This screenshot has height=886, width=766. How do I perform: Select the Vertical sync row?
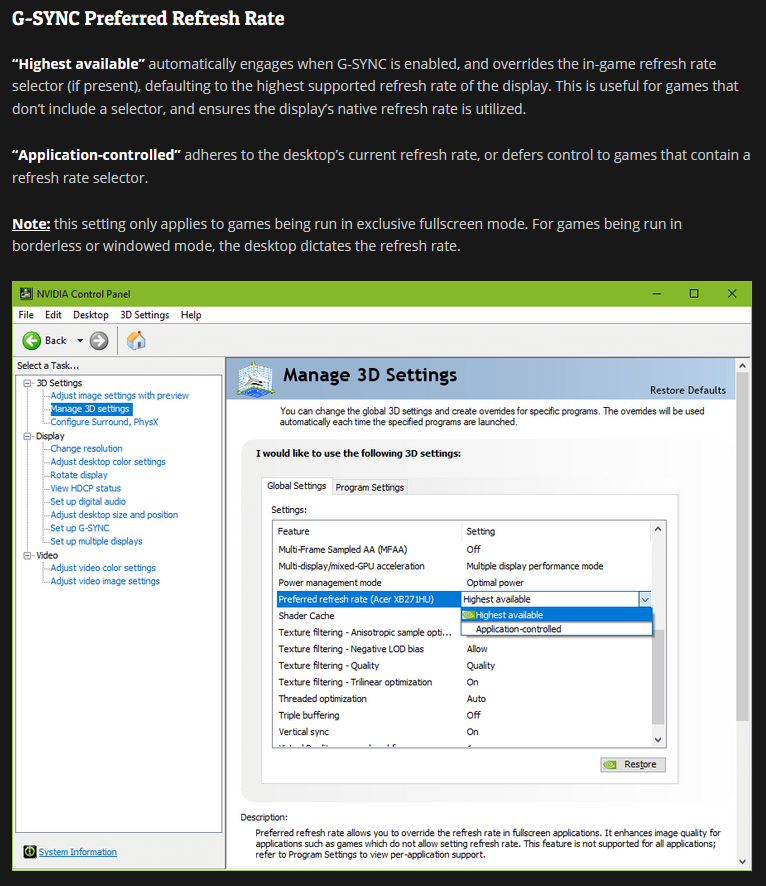pos(463,732)
